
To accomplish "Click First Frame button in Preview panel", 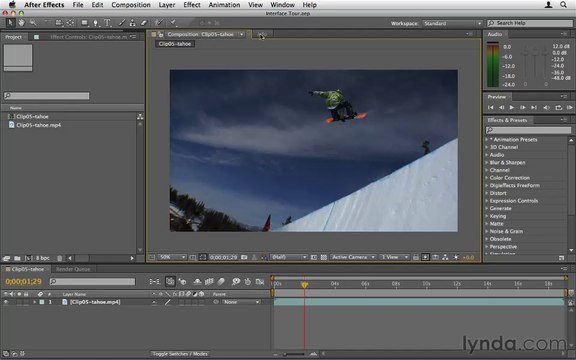I will point(490,108).
